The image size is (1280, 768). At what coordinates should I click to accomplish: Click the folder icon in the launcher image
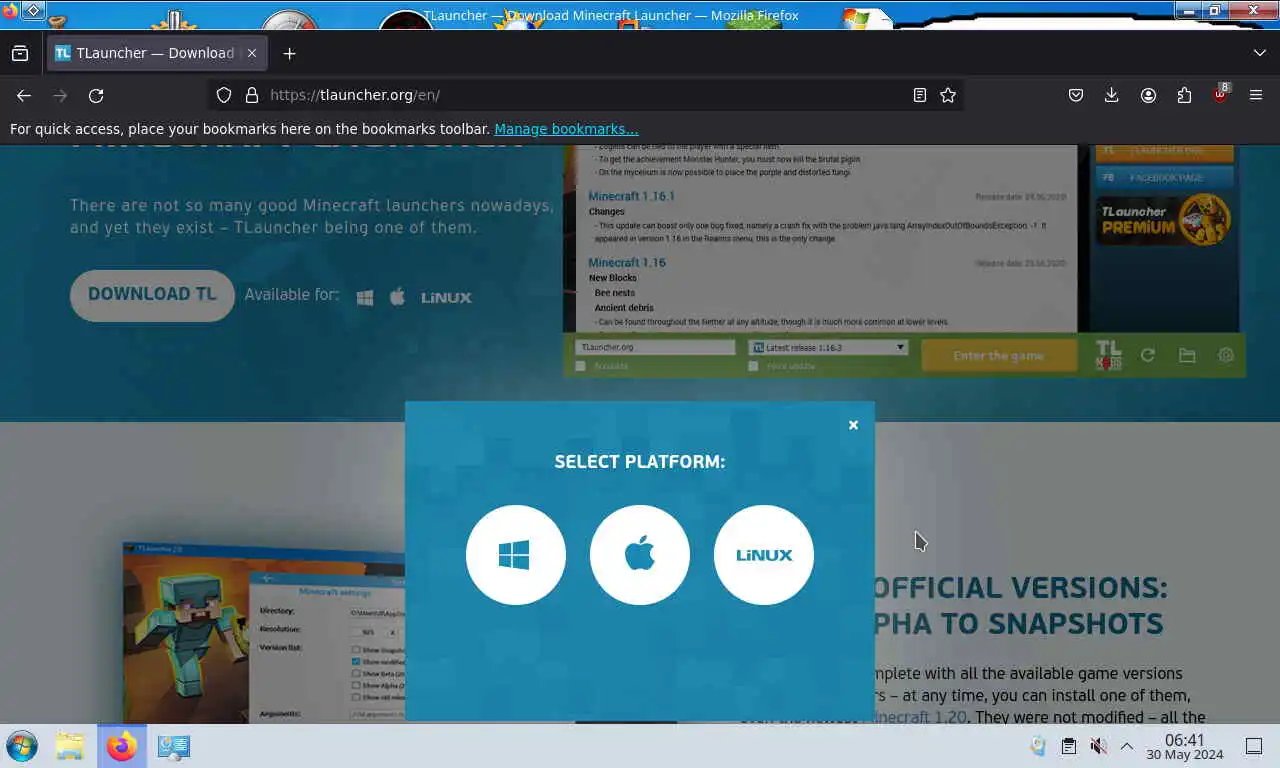tap(1187, 355)
